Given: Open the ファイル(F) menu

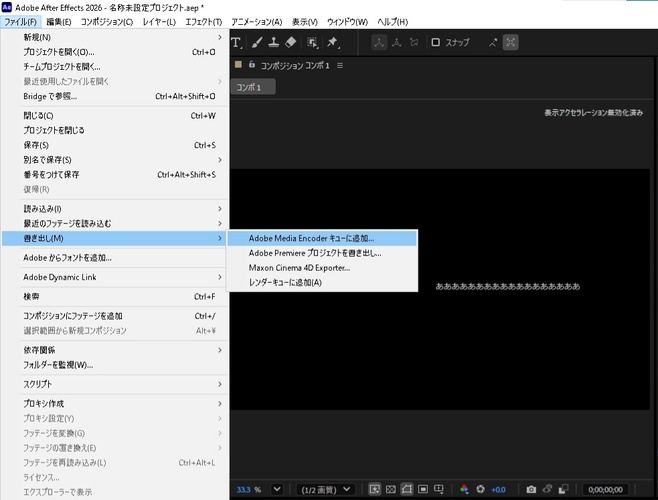Looking at the screenshot, I should click(21, 22).
